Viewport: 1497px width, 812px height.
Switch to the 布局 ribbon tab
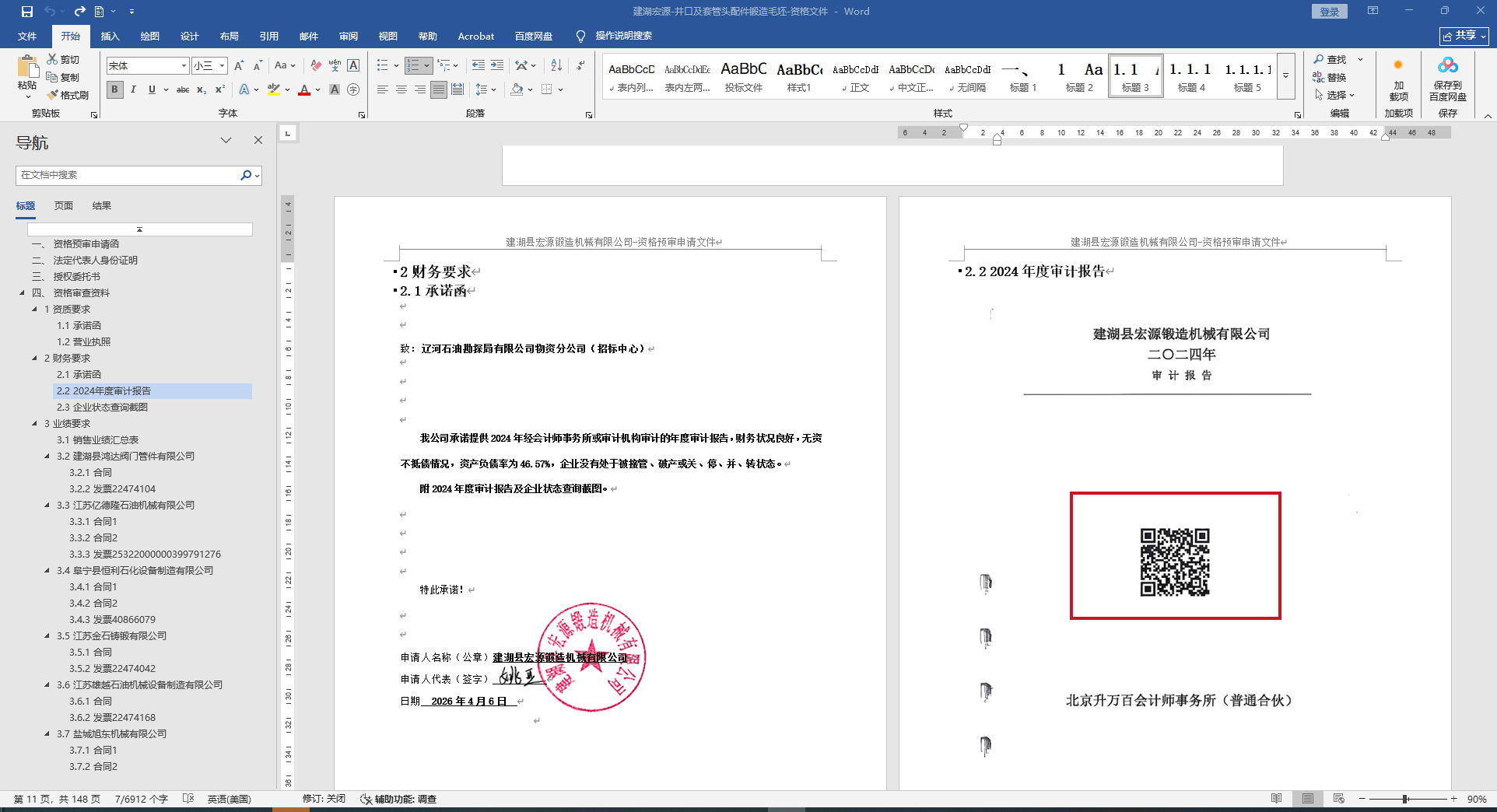(229, 37)
